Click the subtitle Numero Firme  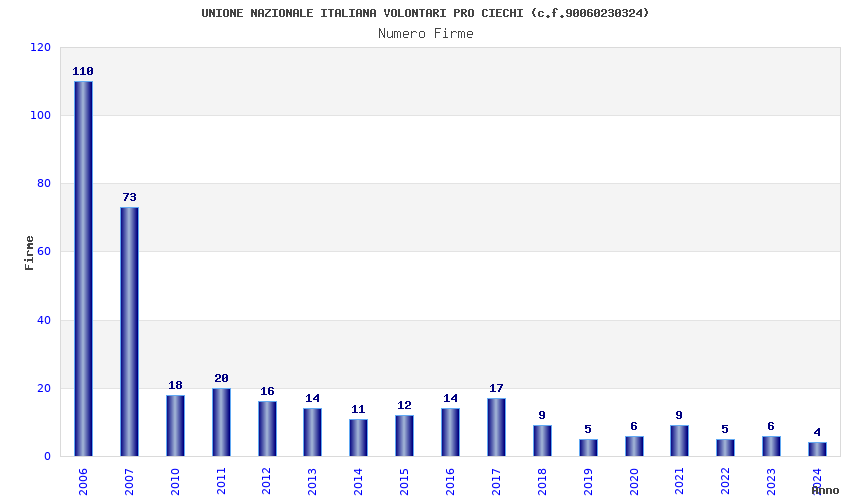tap(426, 34)
